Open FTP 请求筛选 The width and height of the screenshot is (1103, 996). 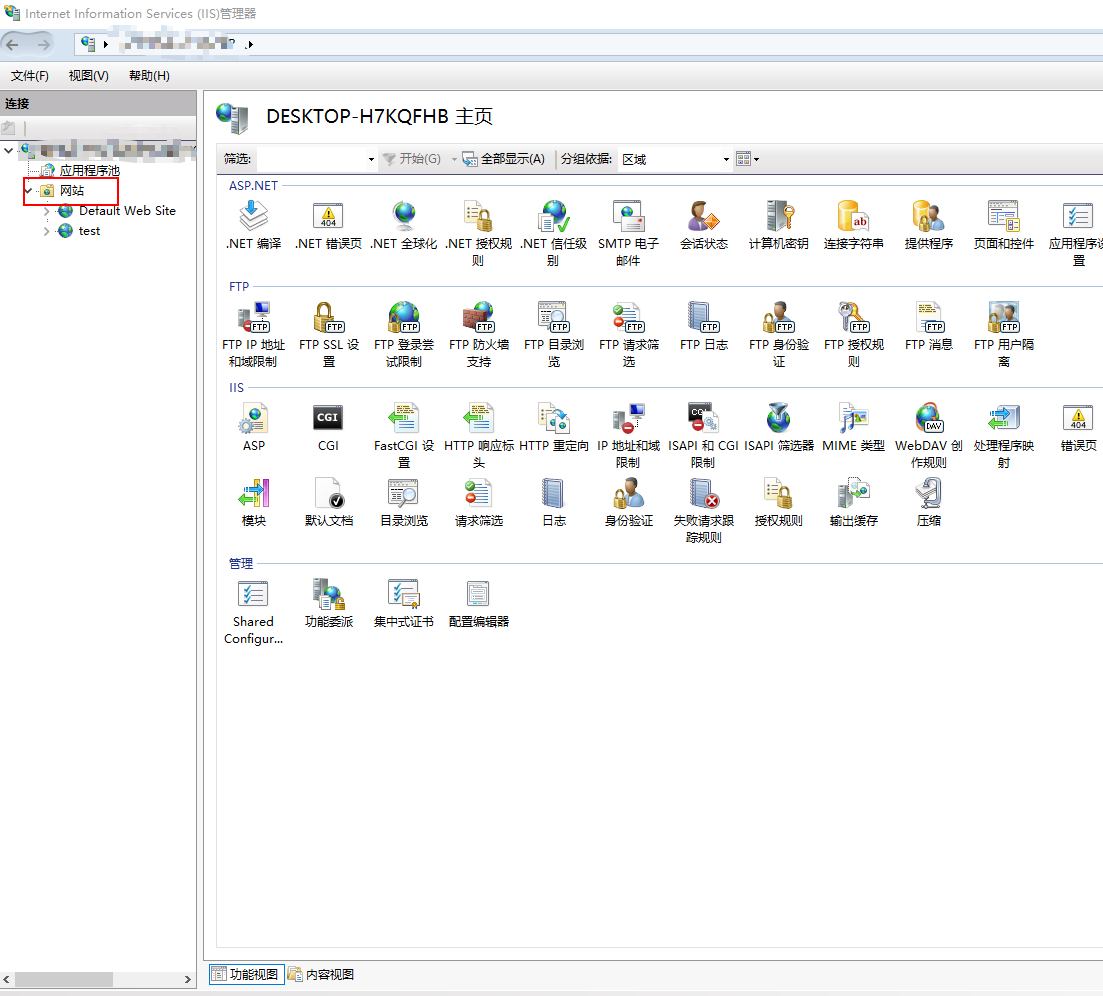tap(629, 334)
